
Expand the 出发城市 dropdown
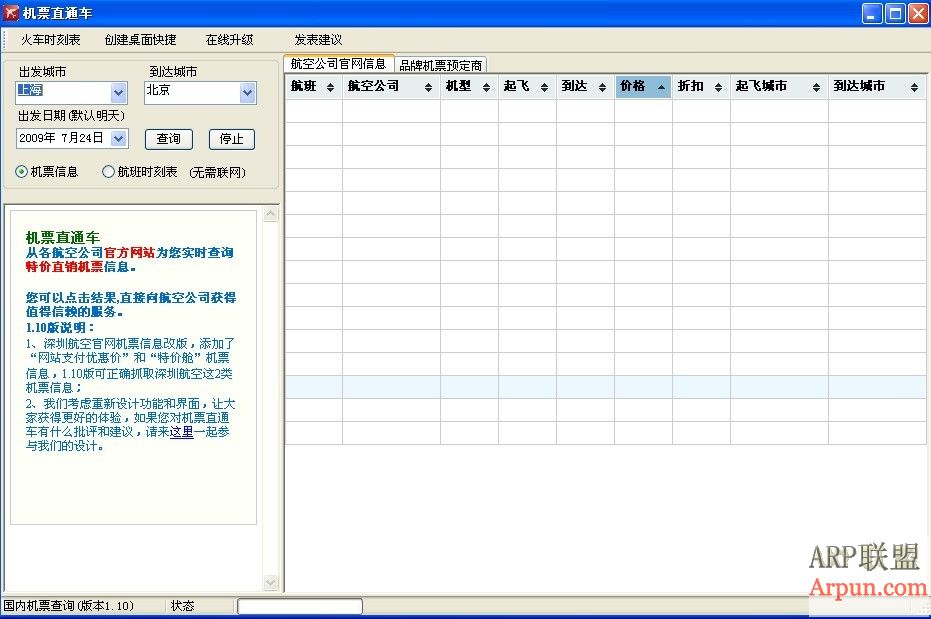point(119,93)
